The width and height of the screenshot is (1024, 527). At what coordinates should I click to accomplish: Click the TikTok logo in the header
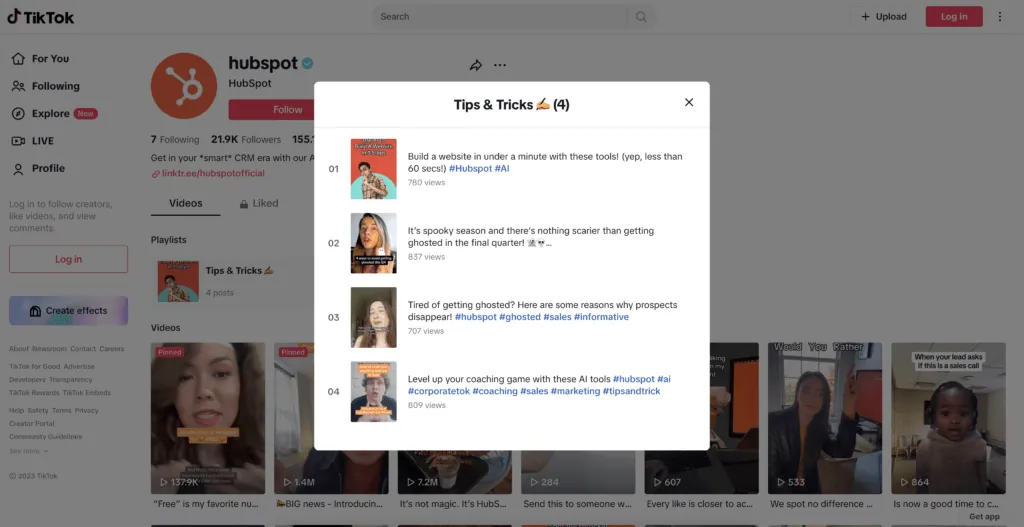(x=40, y=17)
